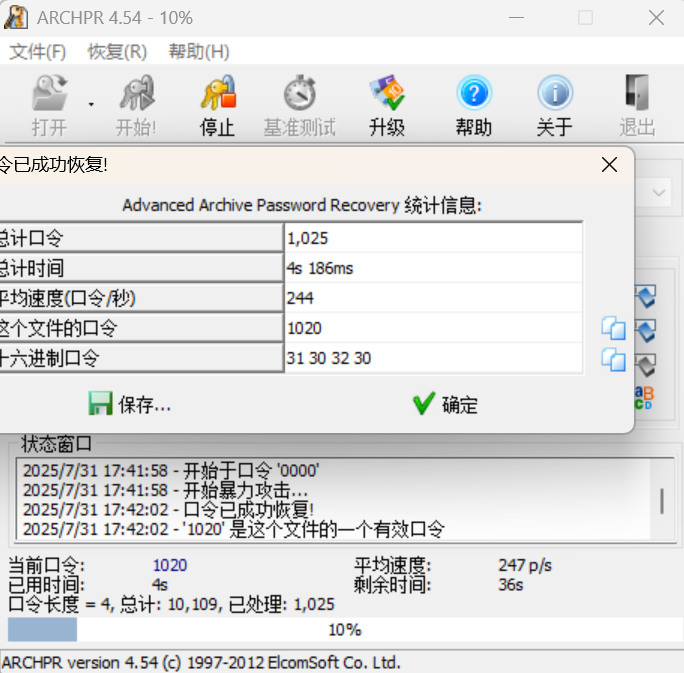The height and width of the screenshot is (673, 684).
Task: Run the Benchmark (基准测试) stopwatch icon
Action: click(x=300, y=93)
